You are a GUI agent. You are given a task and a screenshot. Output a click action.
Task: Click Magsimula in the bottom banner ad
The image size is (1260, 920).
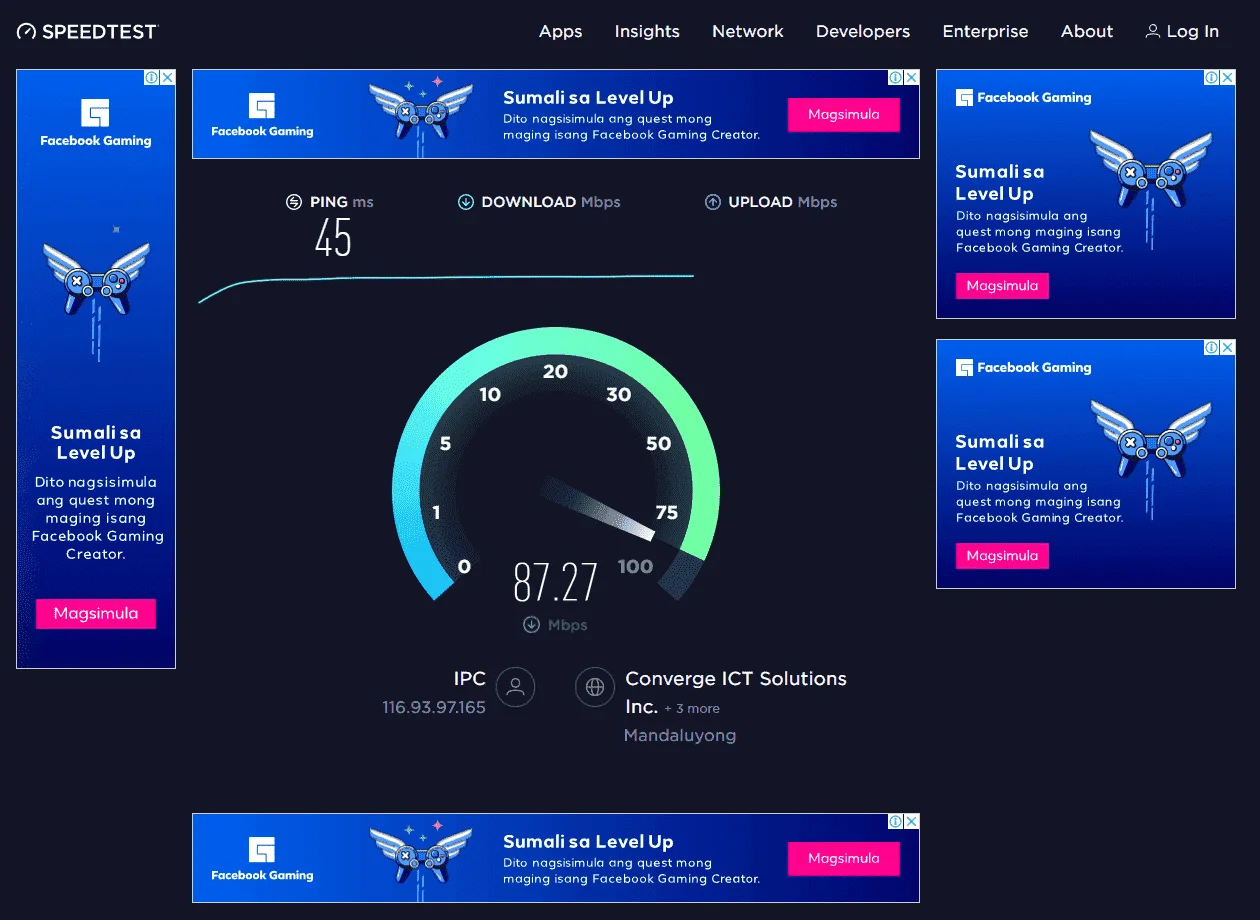point(844,858)
